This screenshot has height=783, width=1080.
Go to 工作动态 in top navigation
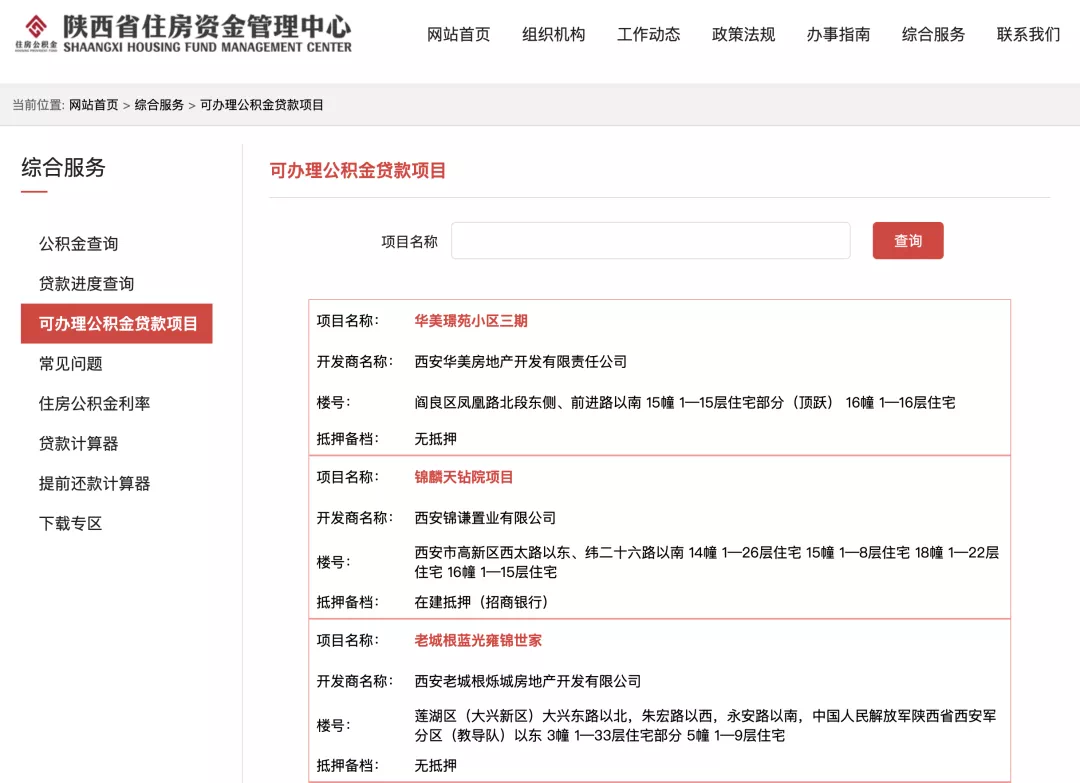click(648, 35)
